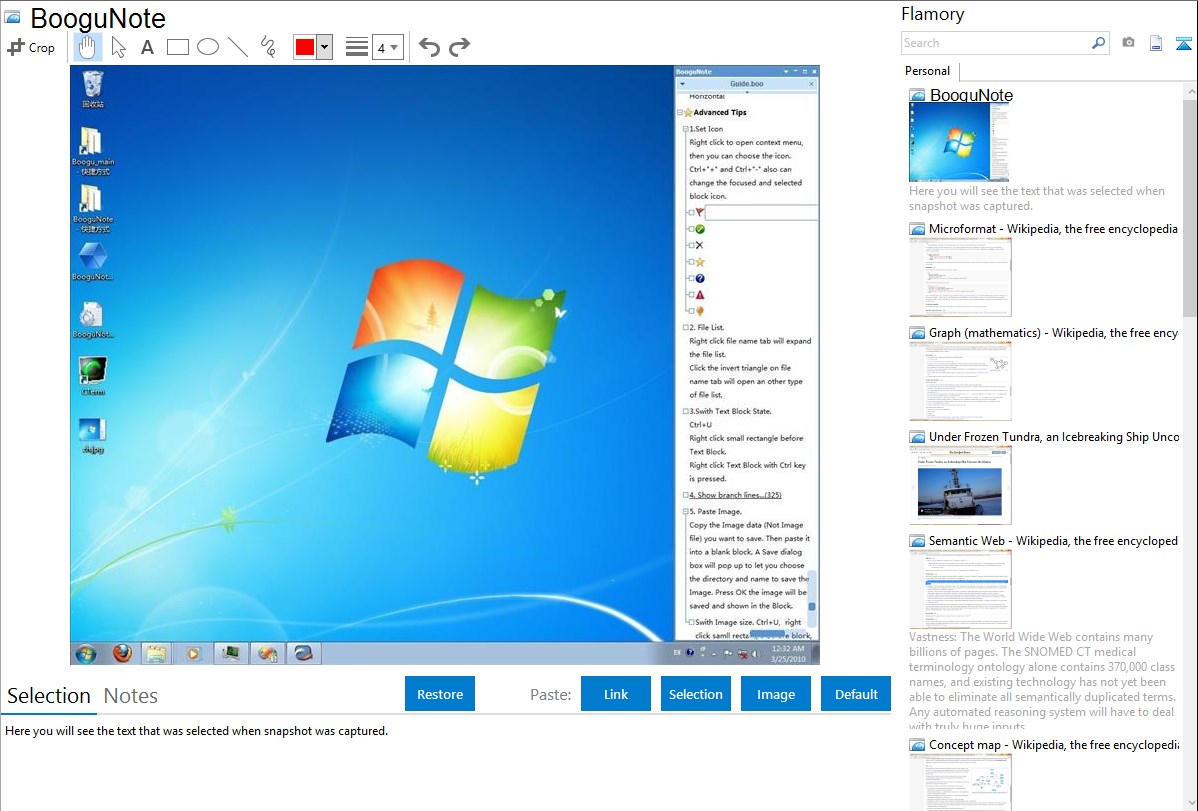Choose the arrow pointer tool
Viewport: 1198px width, 811px height.
coord(118,47)
